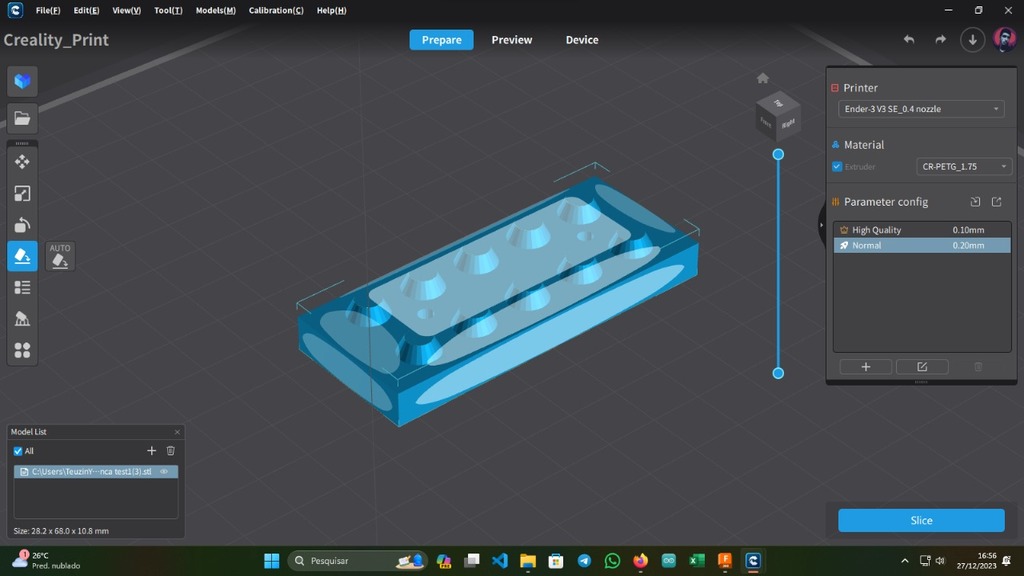Image resolution: width=1024 pixels, height=576 pixels.
Task: Select the Move tool in left toolbar
Action: 22,162
